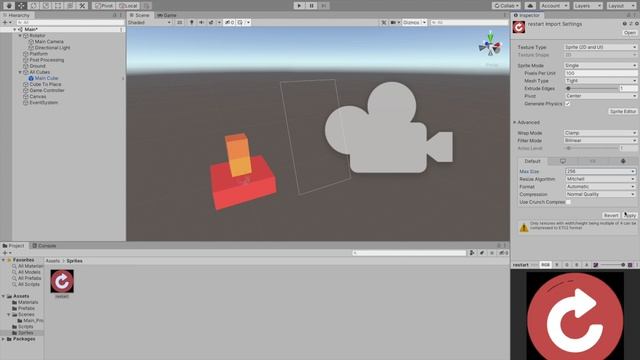Image resolution: width=640 pixels, height=360 pixels.
Task: Toggle the Generate Physics checkbox
Action: (567, 104)
